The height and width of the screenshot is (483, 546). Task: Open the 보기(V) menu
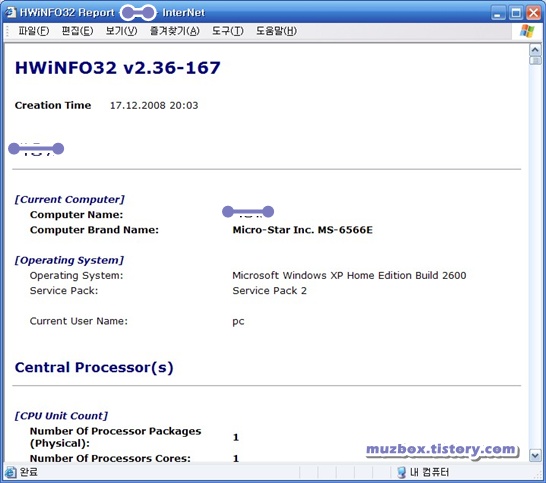[x=122, y=31]
